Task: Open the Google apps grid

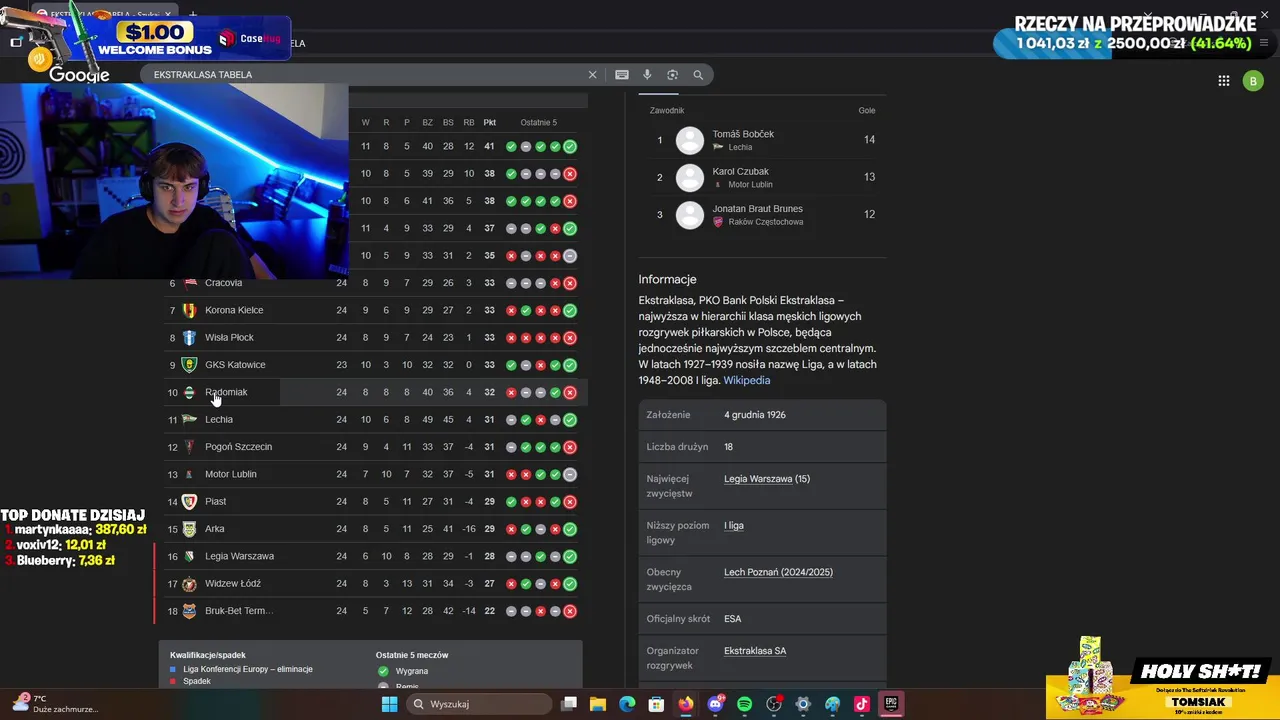Action: [x=1223, y=81]
